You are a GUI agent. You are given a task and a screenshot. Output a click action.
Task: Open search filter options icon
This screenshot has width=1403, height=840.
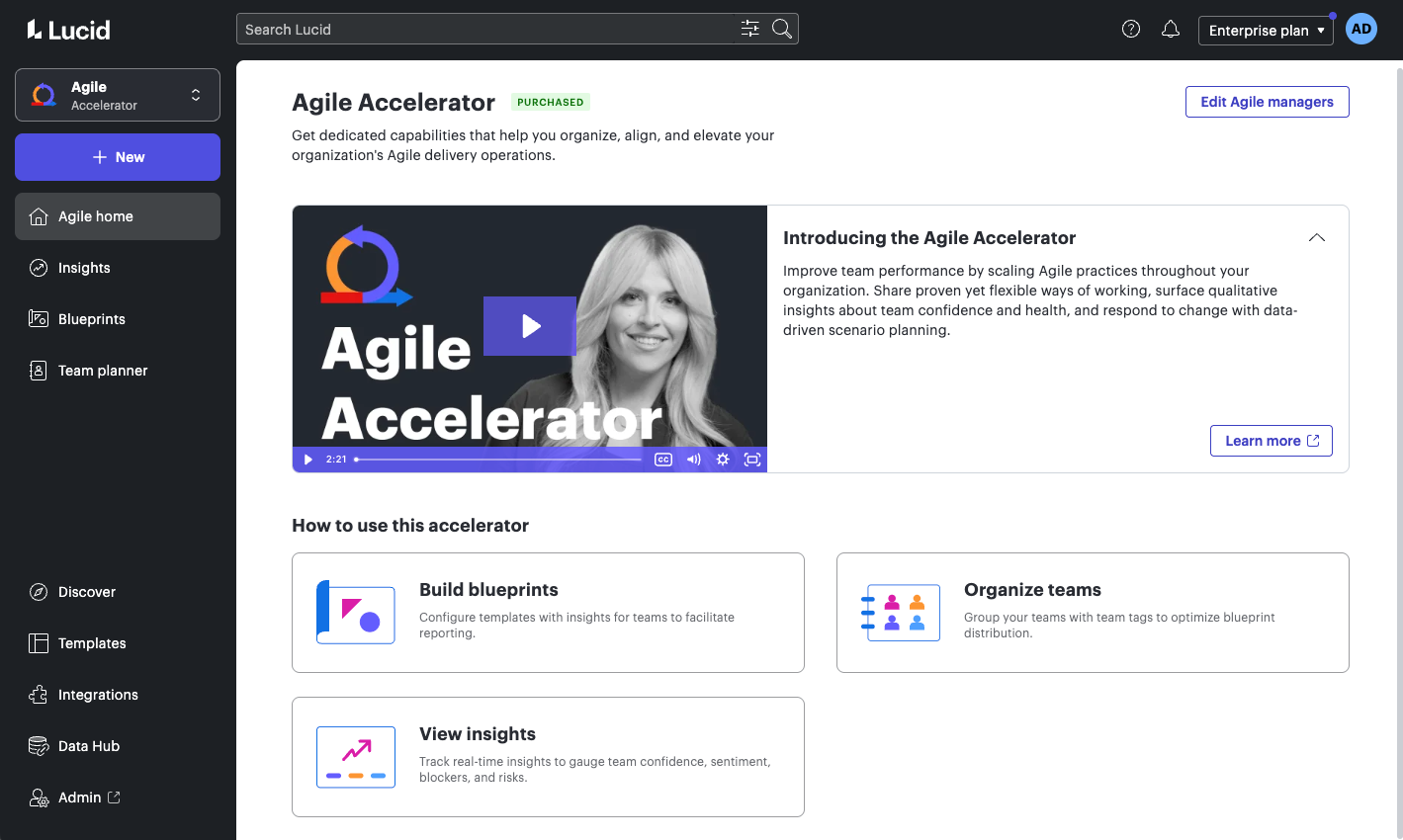tap(750, 29)
